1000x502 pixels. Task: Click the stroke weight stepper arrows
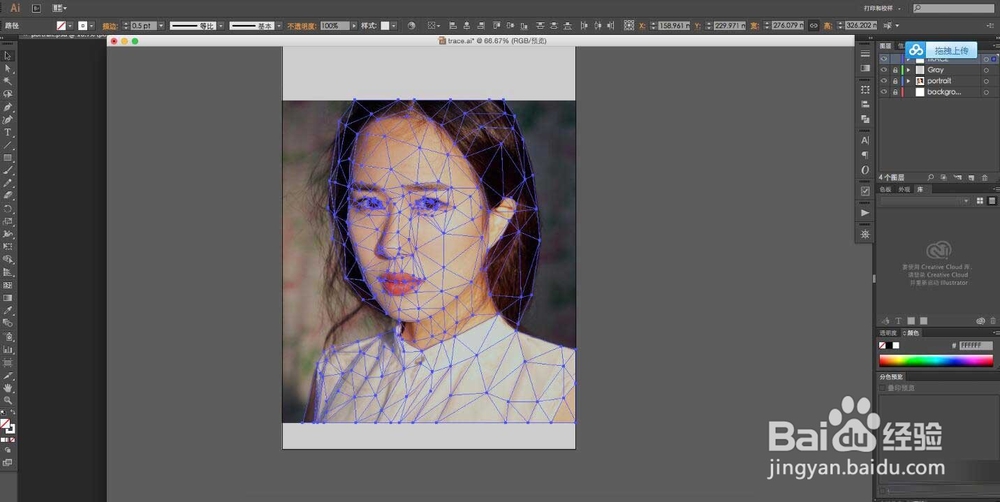[x=126, y=26]
